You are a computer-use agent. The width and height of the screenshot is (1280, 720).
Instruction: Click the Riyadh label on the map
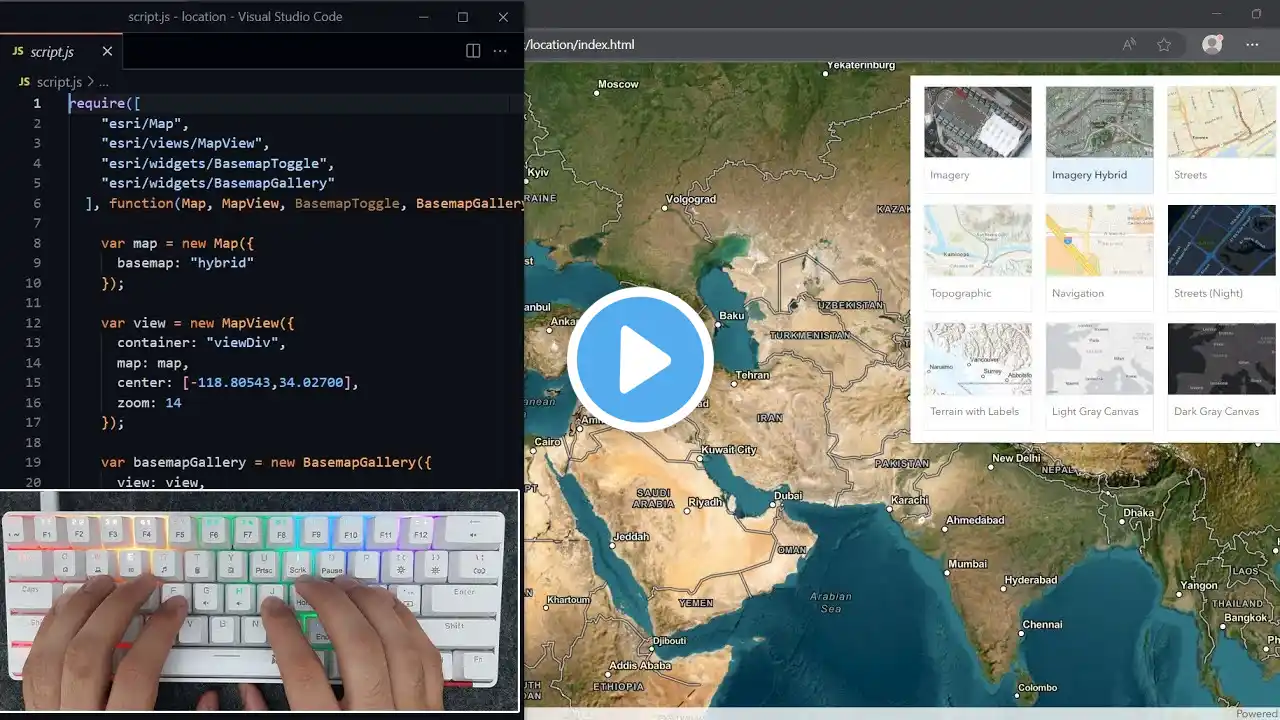(705, 502)
